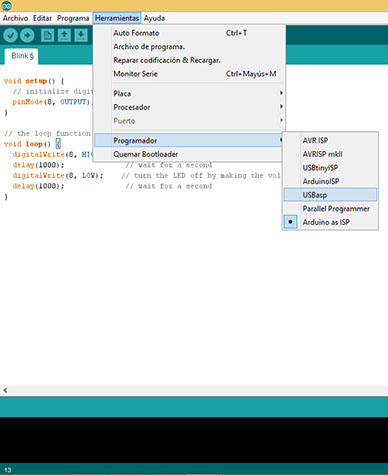Click the Save sketch down-arrow icon
388x475 pixels.
(x=81, y=35)
